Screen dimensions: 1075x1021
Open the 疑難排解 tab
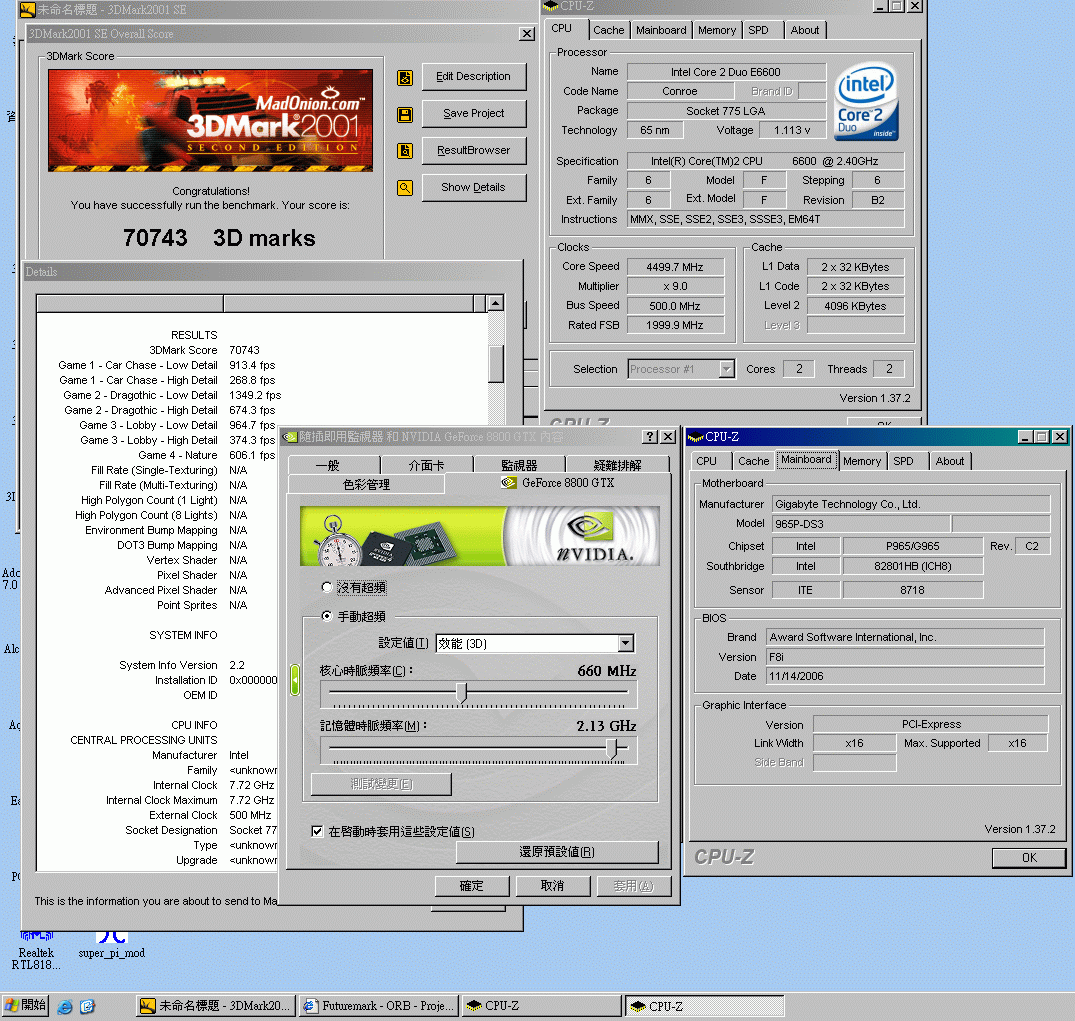point(617,465)
